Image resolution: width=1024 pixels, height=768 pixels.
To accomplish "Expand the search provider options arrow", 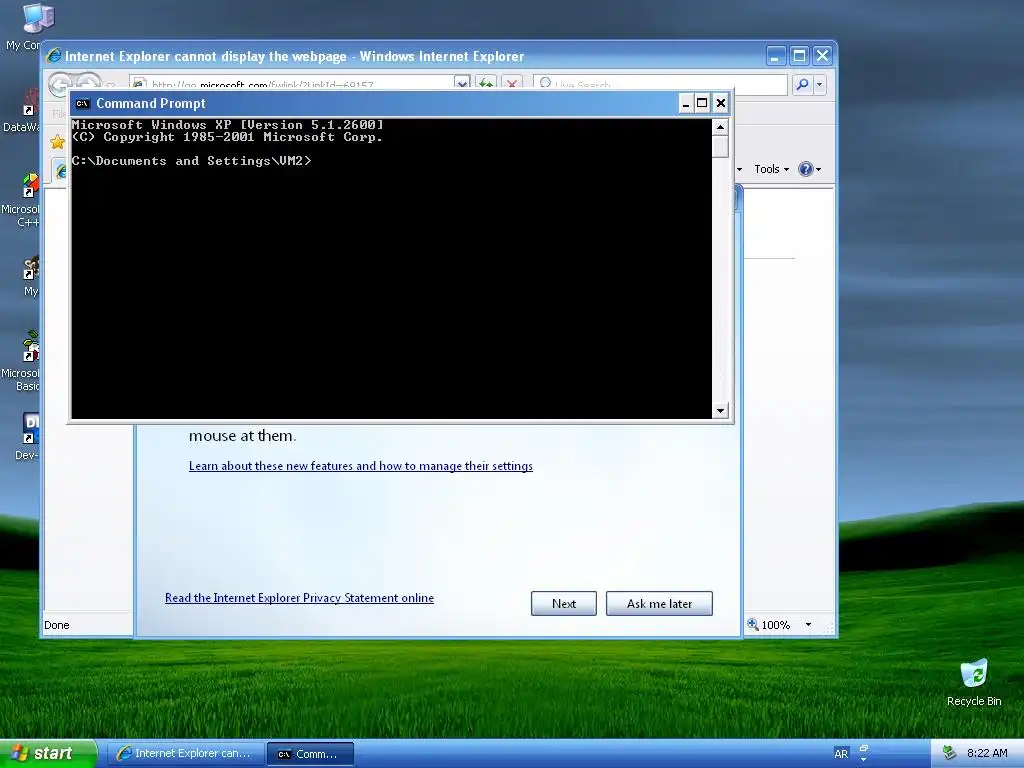I will click(x=820, y=84).
